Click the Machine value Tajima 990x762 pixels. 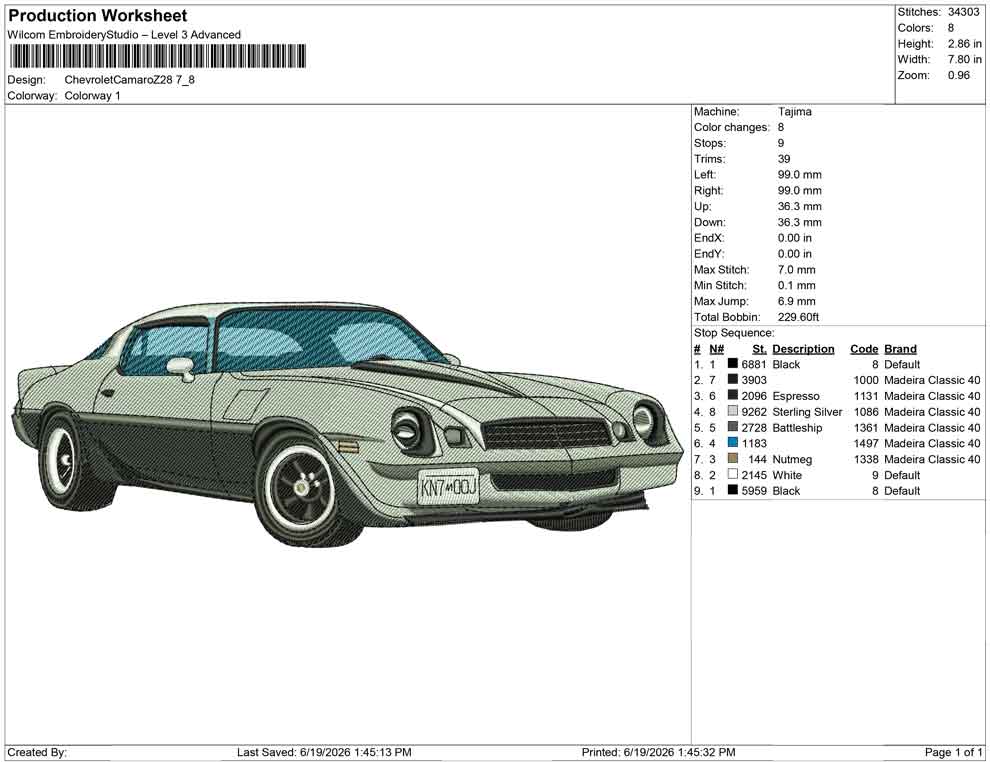794,112
